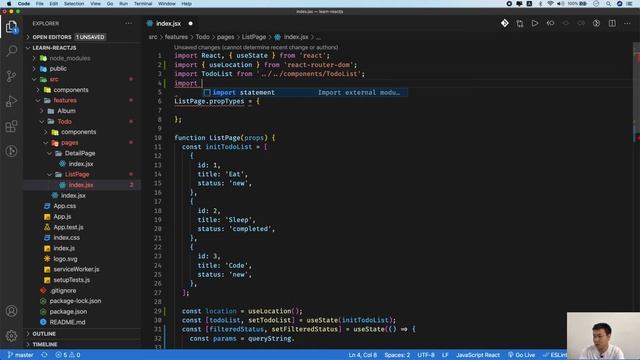Open App.js file in explorer

pyautogui.click(x=62, y=217)
